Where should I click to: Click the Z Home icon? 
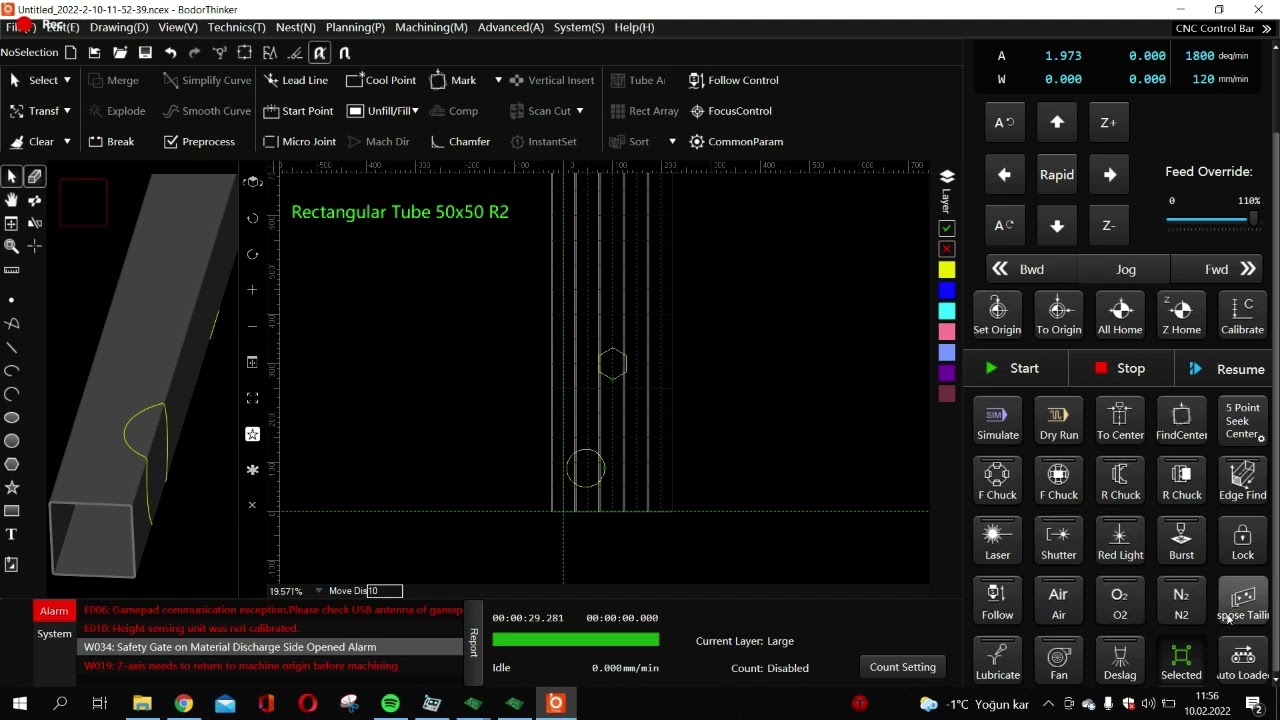point(1181,315)
